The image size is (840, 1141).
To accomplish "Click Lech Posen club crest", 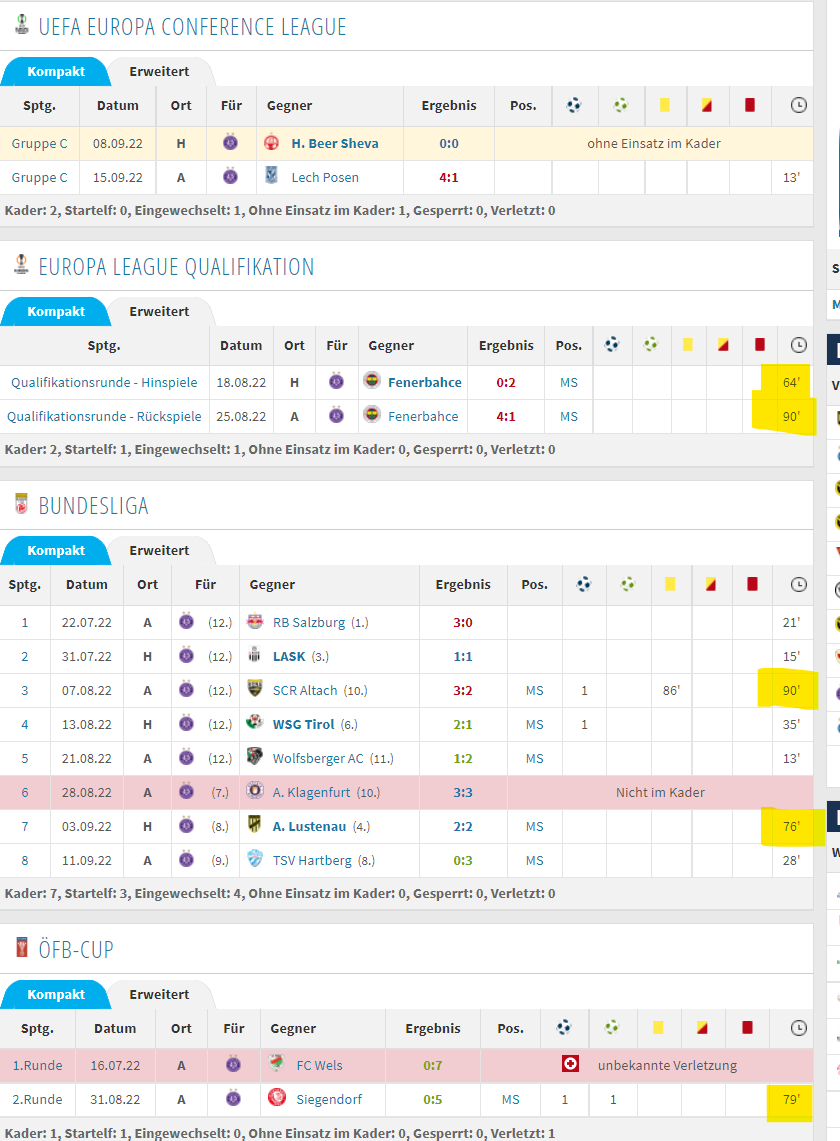I will pos(272,175).
